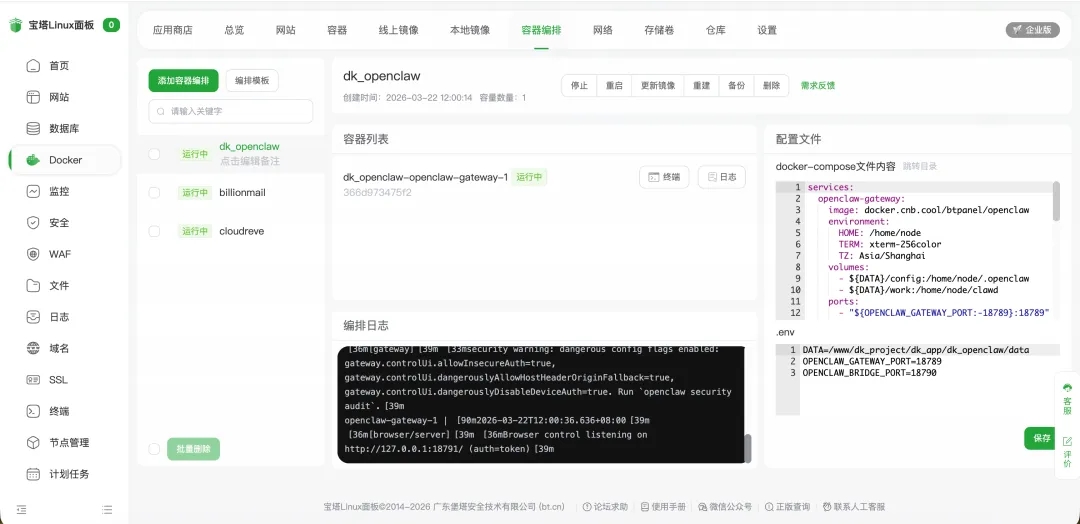Click the docker-compose editor vertical scrollbar
This screenshot has width=1080, height=524.
pos(1056,202)
